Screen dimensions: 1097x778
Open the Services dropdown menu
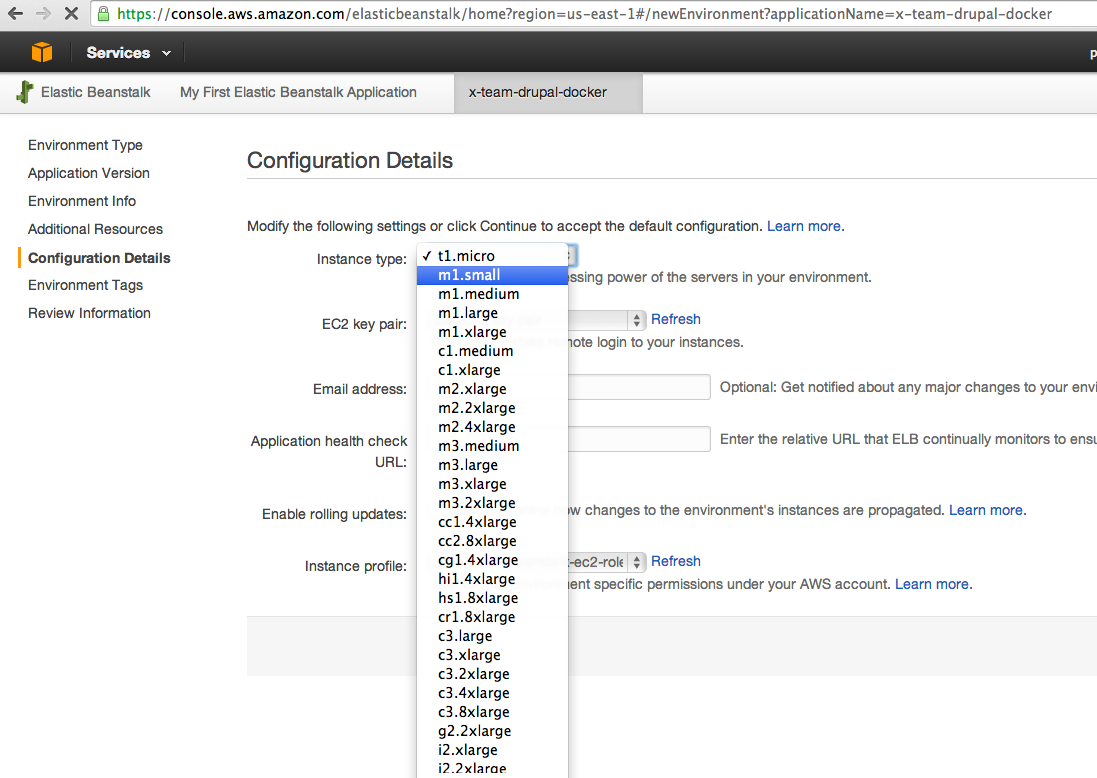(x=128, y=52)
